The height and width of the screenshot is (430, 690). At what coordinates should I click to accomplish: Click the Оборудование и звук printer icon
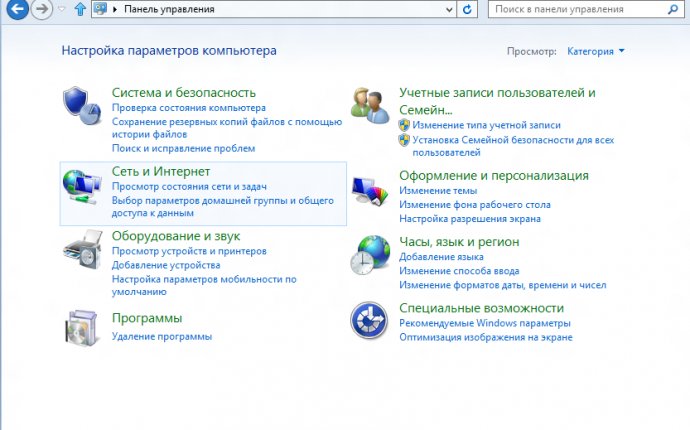pos(82,249)
